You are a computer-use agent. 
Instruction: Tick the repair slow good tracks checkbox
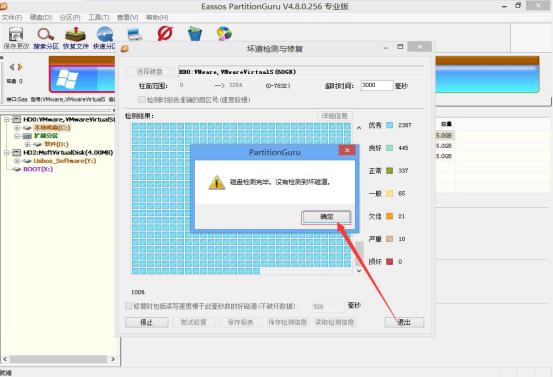[129, 306]
